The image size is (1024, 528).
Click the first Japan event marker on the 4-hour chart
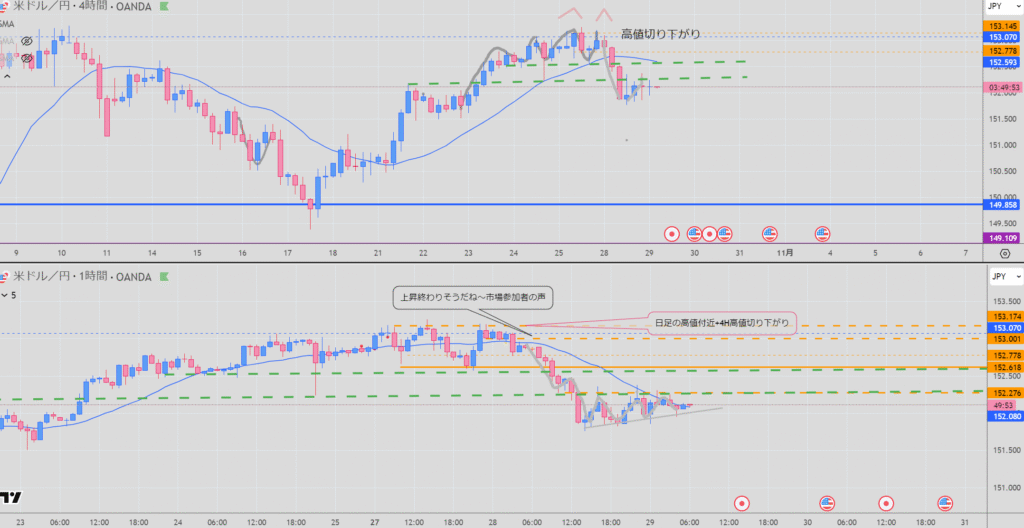(x=672, y=234)
